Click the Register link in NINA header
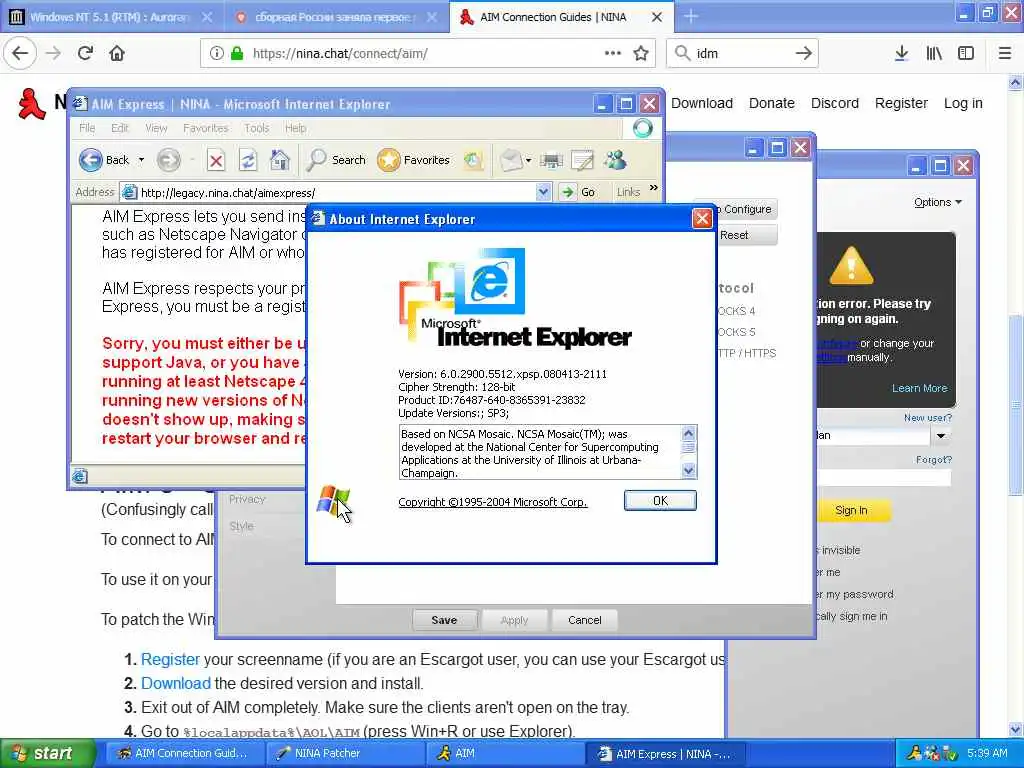Image resolution: width=1024 pixels, height=768 pixels. pos(901,103)
